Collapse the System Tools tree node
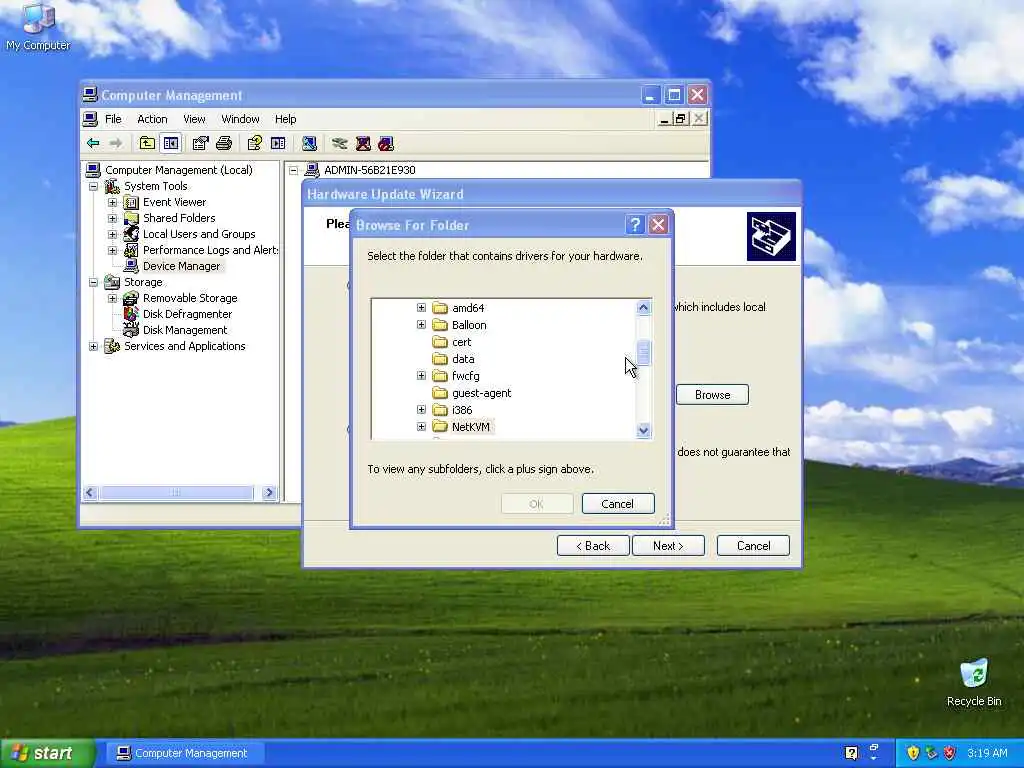1024x768 pixels. pyautogui.click(x=93, y=186)
